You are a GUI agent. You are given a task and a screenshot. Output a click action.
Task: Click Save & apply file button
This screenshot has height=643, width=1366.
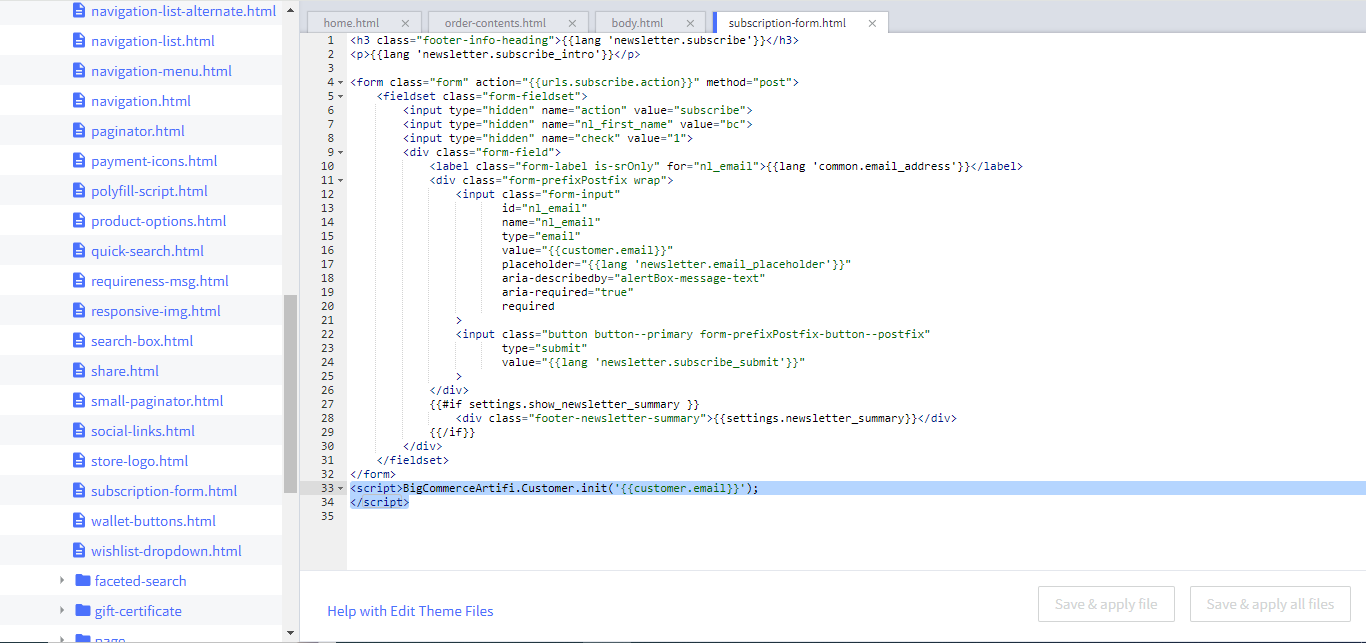(1106, 604)
